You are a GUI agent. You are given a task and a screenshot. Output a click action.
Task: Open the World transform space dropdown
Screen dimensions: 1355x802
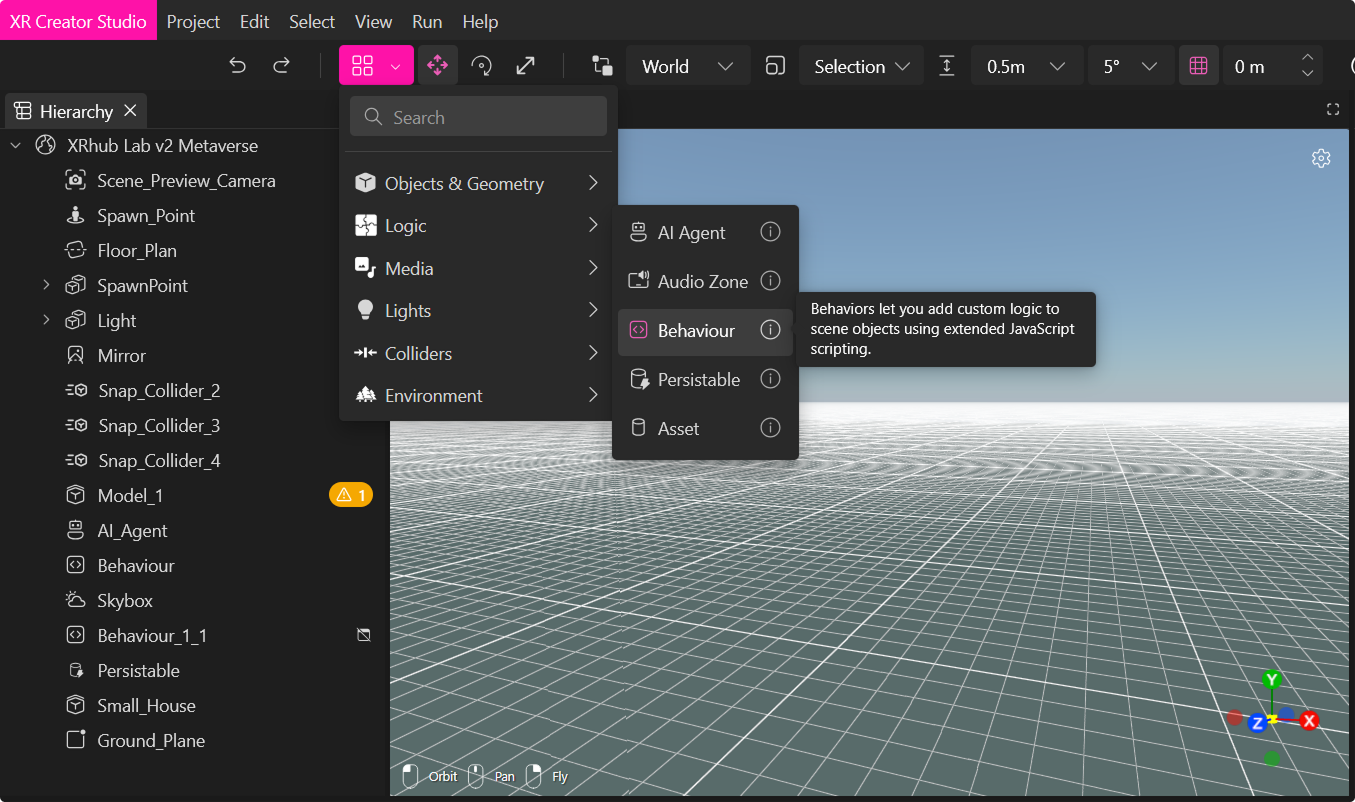point(687,66)
